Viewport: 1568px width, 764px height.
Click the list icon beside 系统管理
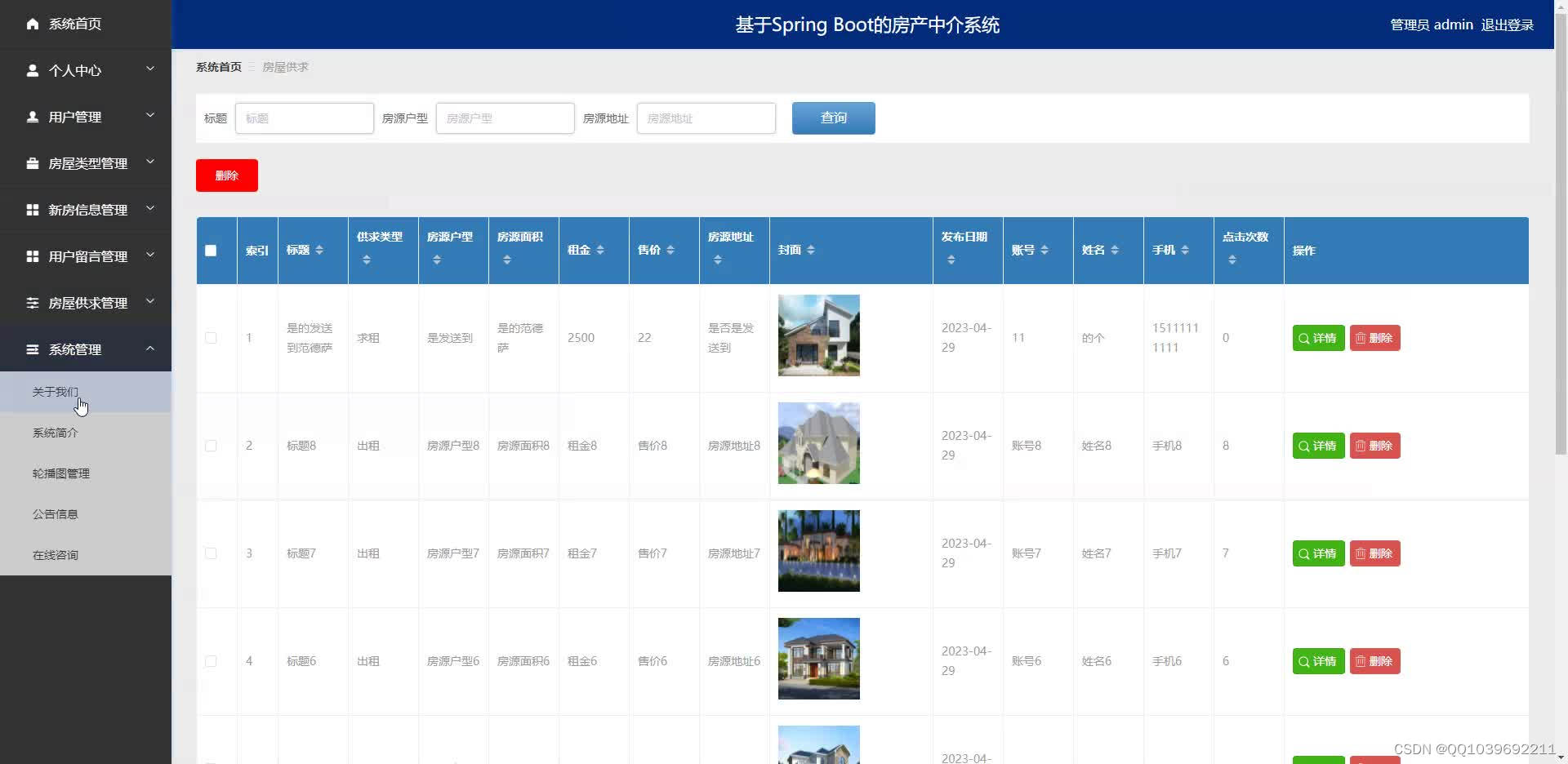coord(33,349)
